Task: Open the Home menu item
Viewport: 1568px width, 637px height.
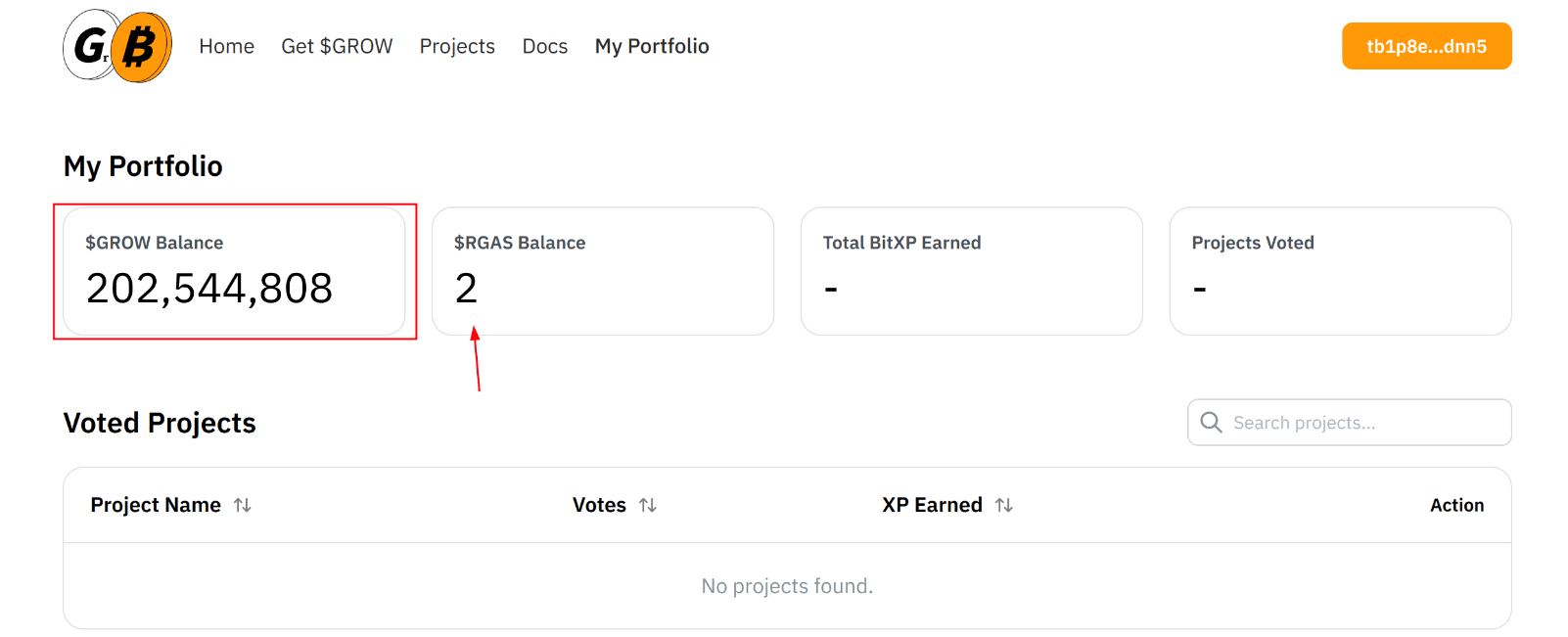Action: [226, 46]
